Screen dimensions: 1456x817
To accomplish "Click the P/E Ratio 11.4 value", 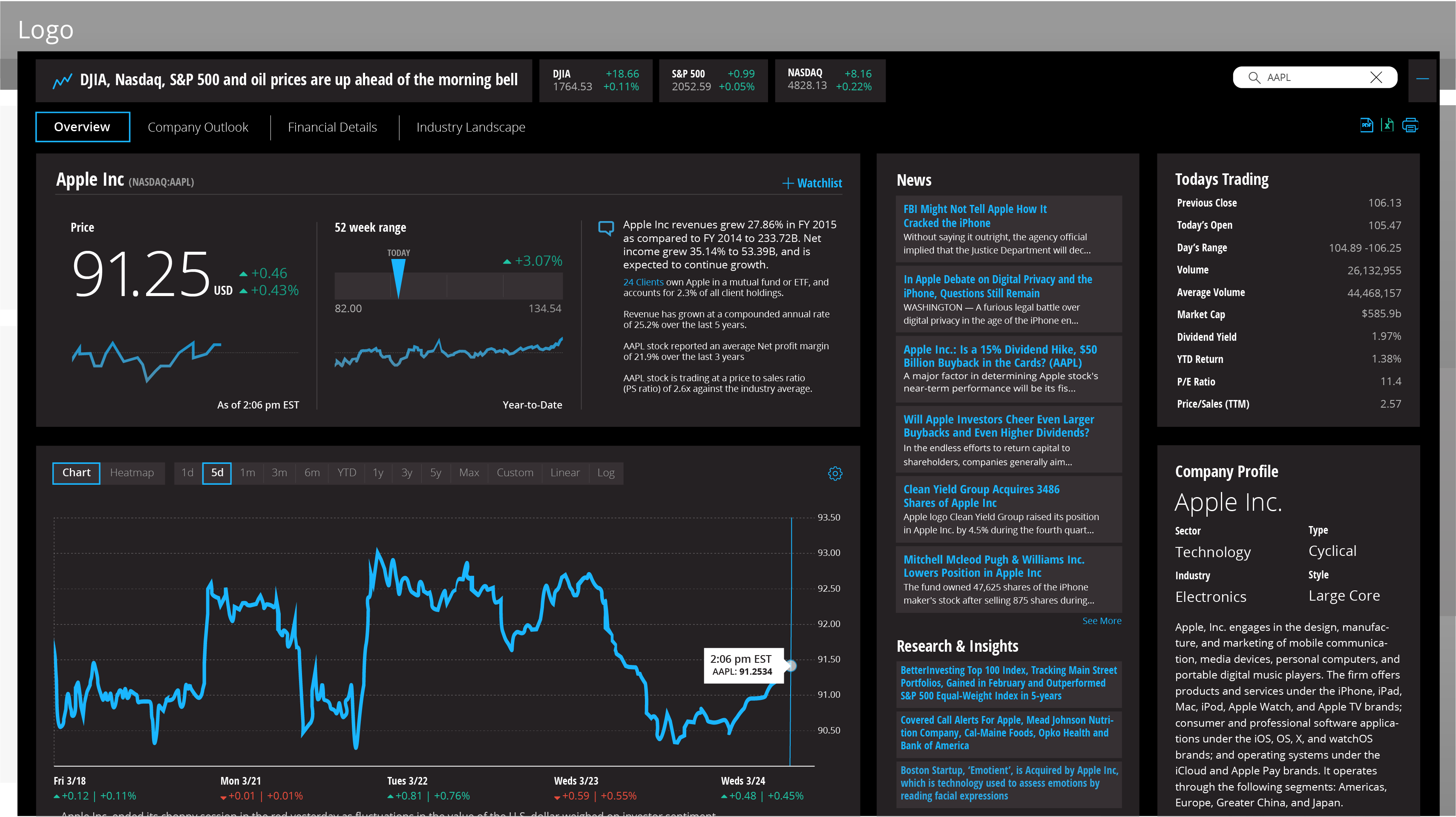I will point(1390,381).
